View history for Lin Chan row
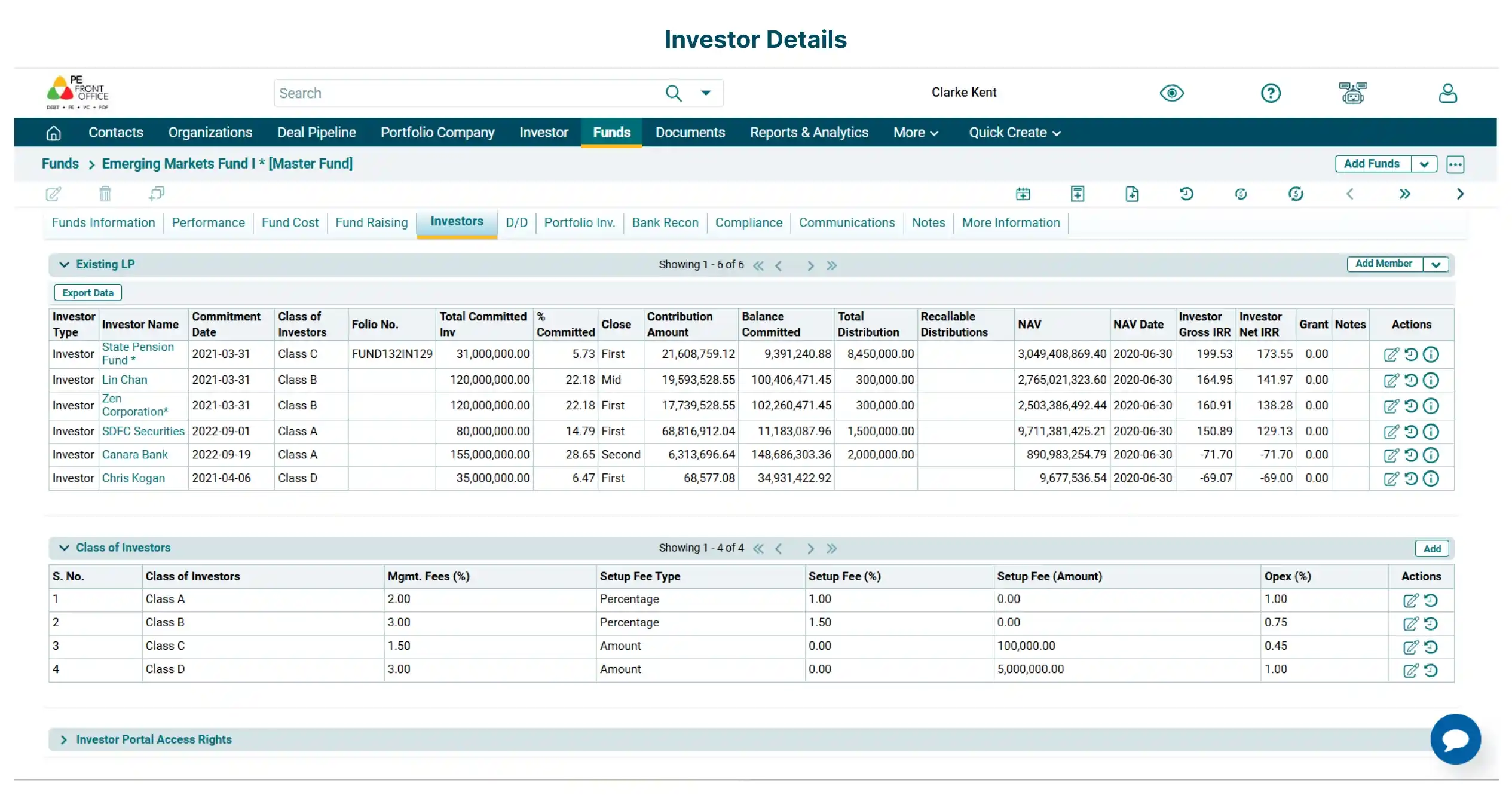 [1411, 380]
